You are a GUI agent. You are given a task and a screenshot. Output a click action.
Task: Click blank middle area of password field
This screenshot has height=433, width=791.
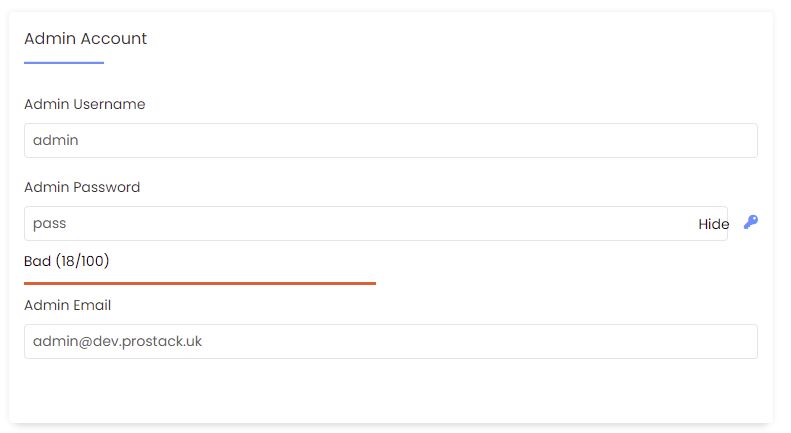pyautogui.click(x=378, y=224)
